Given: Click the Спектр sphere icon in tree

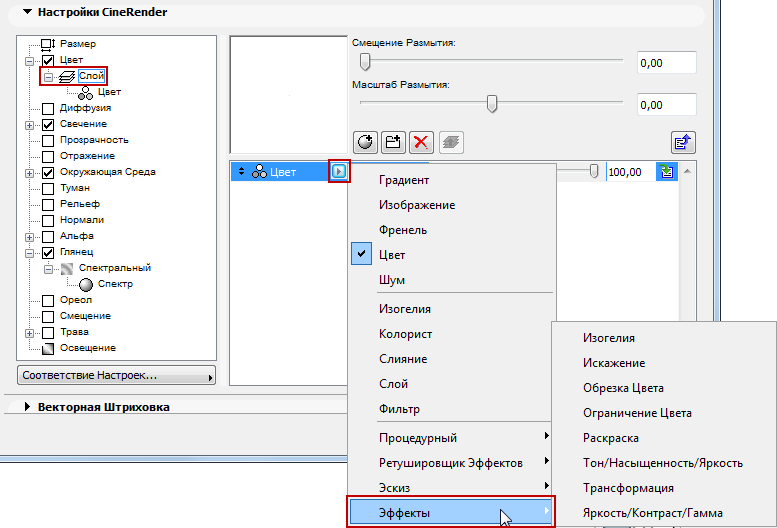Looking at the screenshot, I should coord(86,285).
